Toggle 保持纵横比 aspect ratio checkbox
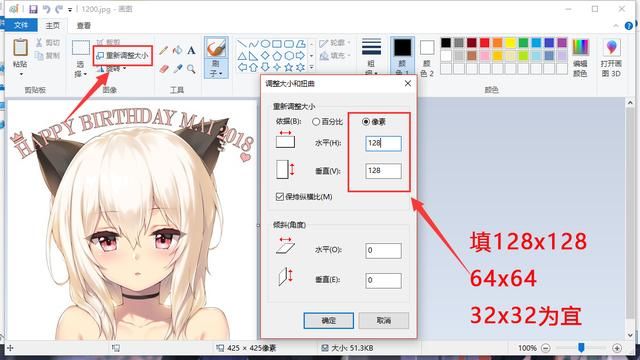 click(280, 197)
